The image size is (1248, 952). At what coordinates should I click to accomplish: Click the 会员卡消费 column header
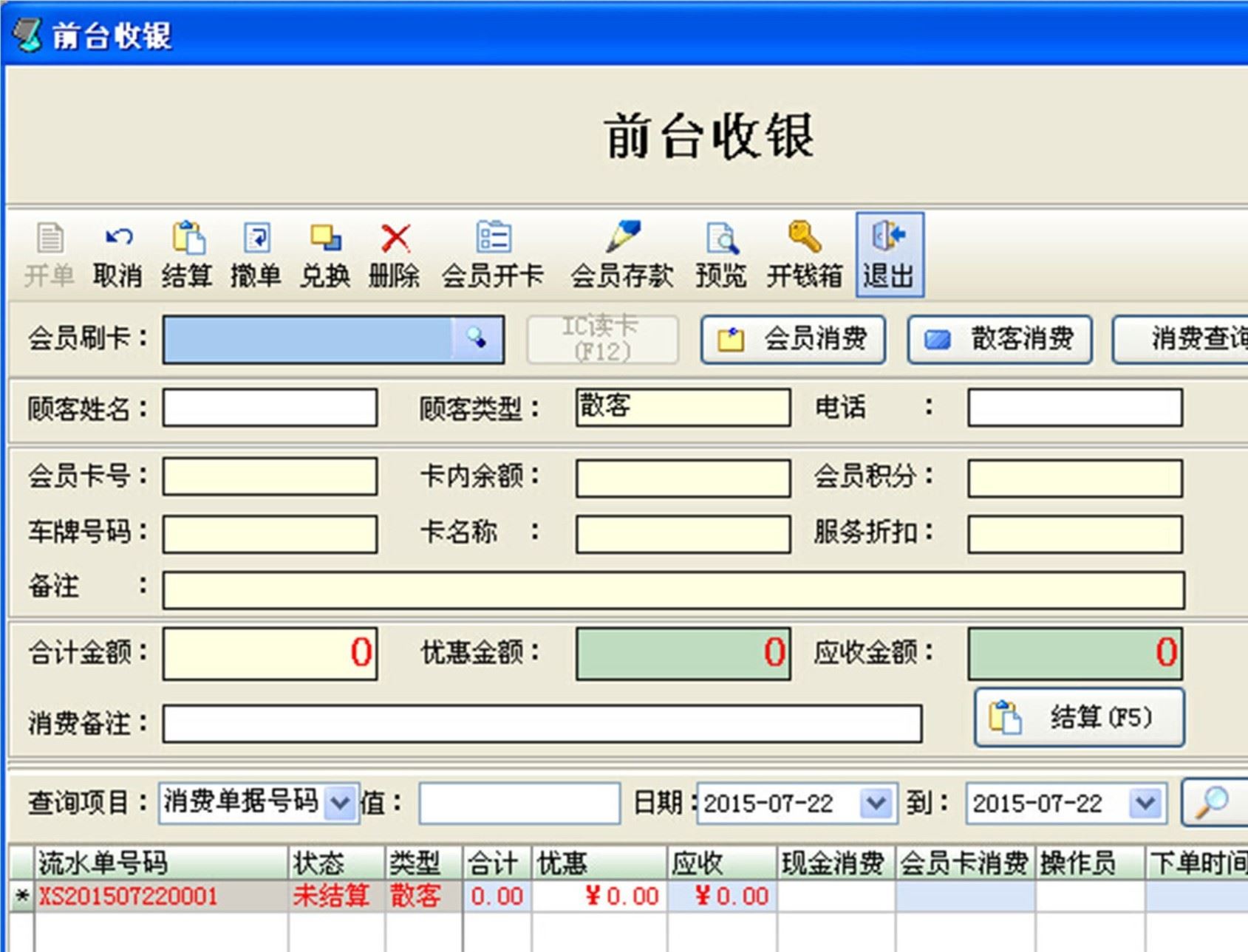965,863
